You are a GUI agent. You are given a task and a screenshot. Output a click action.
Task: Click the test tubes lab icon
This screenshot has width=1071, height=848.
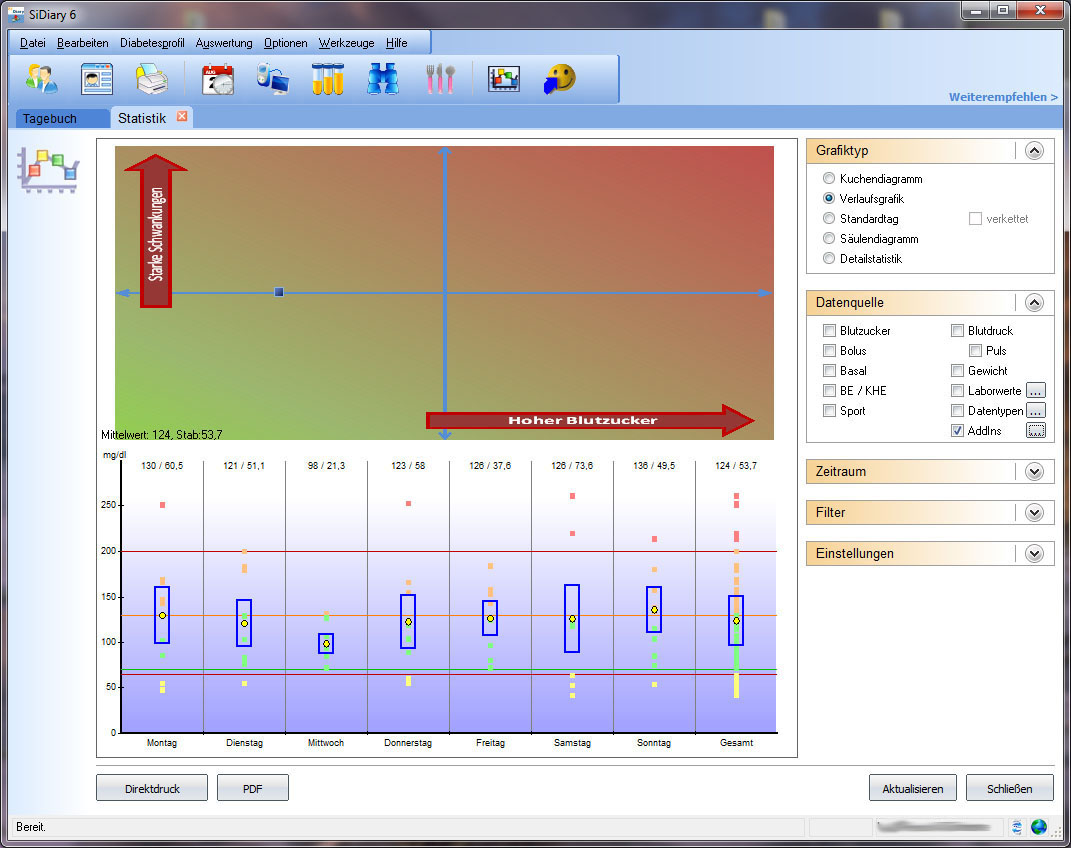(327, 78)
